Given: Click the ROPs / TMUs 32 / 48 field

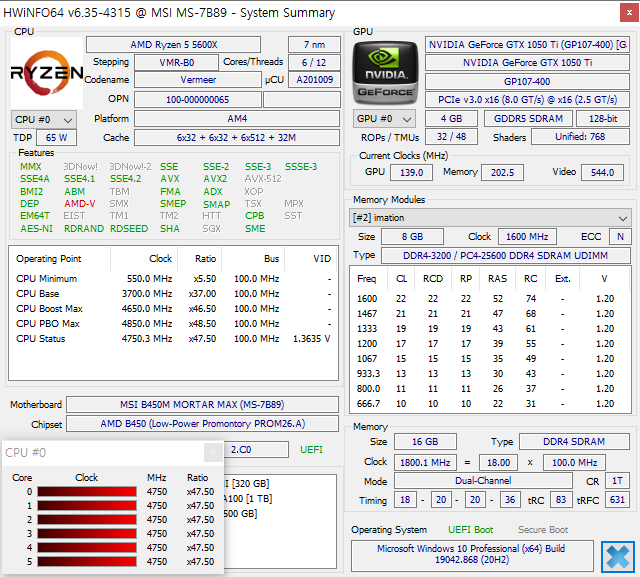Looking at the screenshot, I should pyautogui.click(x=451, y=137).
